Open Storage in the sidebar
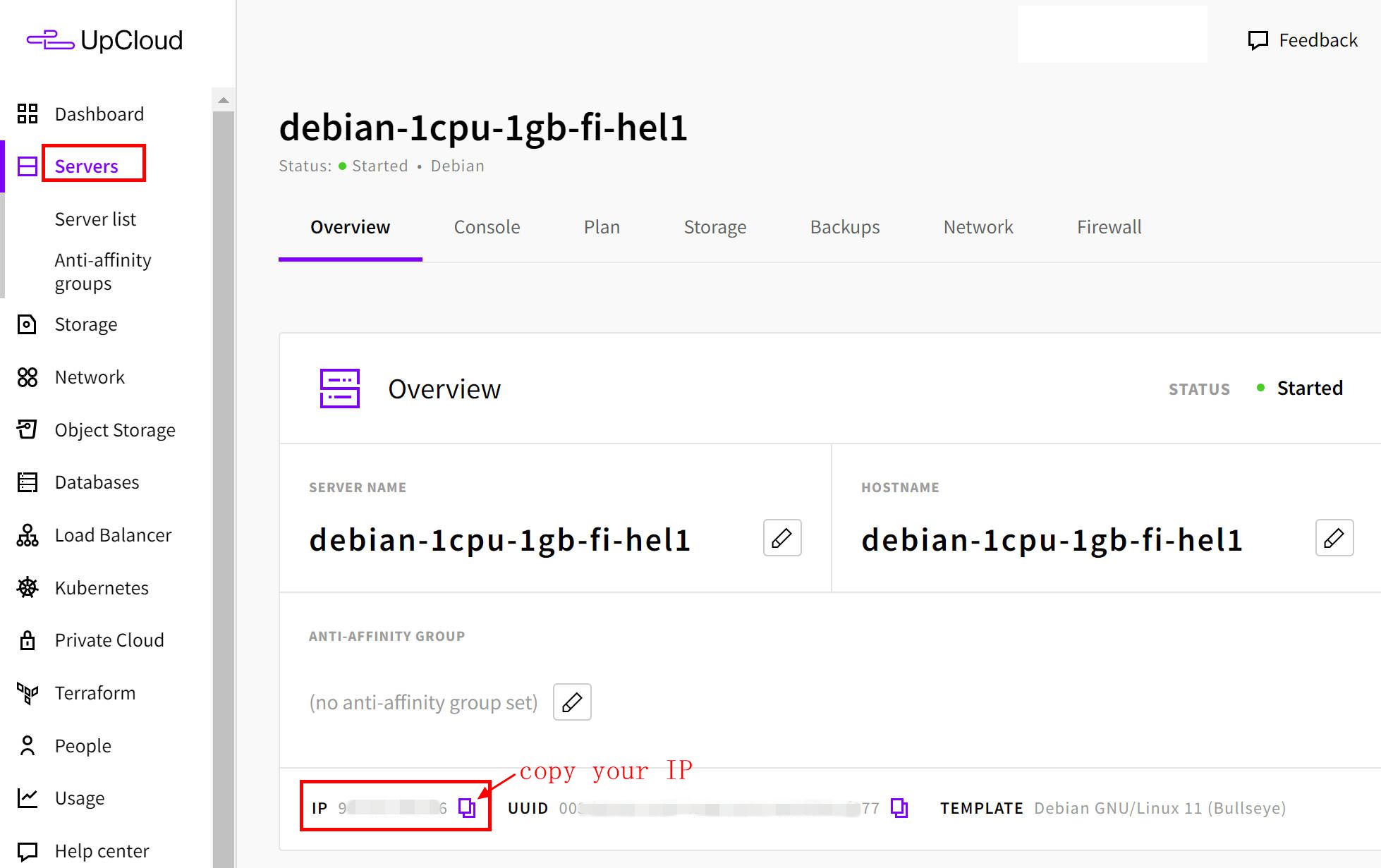The height and width of the screenshot is (868, 1381). (86, 324)
